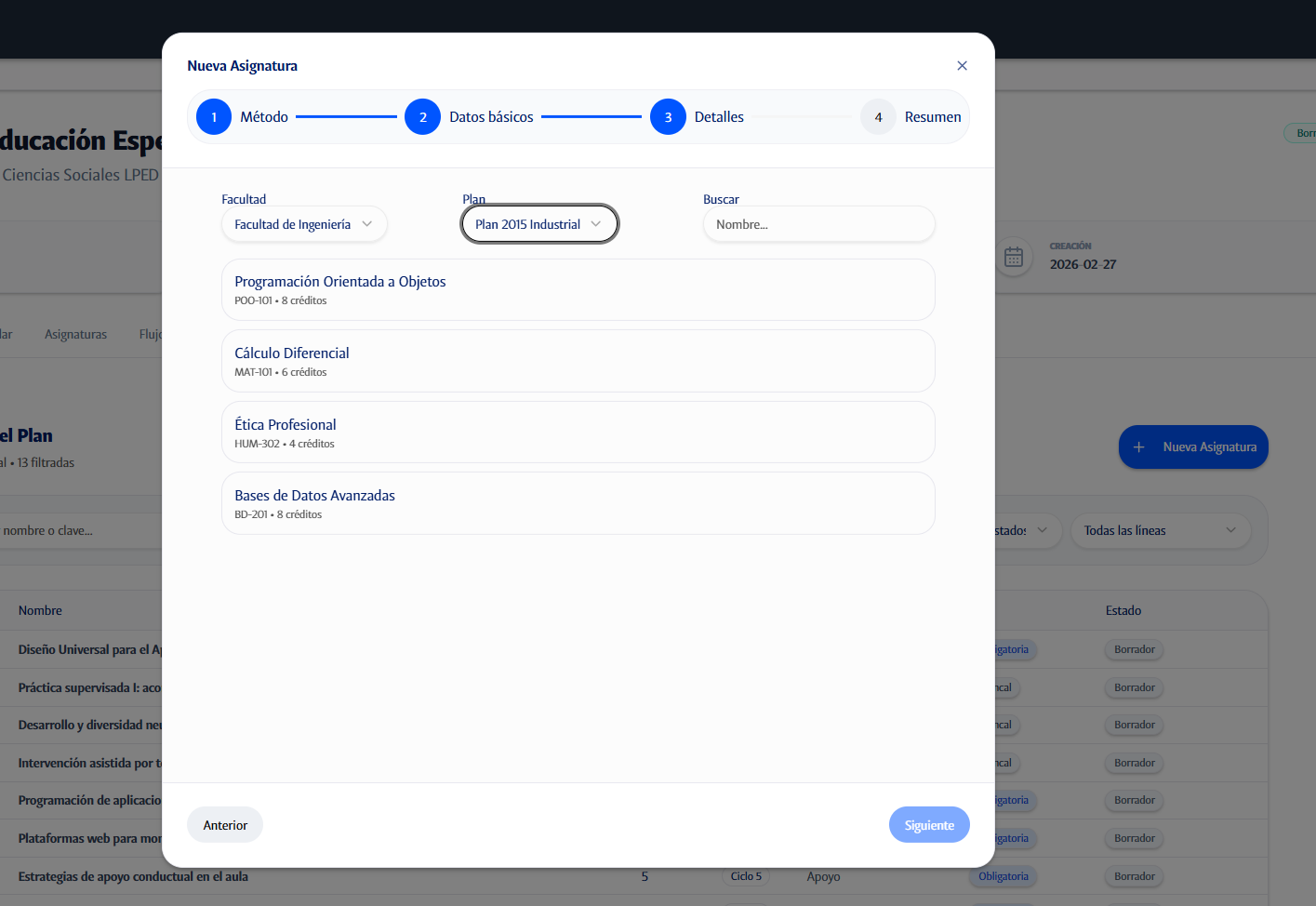Open the Plan 2015 Industrial dropdown
Image resolution: width=1316 pixels, height=906 pixels.
tap(539, 224)
